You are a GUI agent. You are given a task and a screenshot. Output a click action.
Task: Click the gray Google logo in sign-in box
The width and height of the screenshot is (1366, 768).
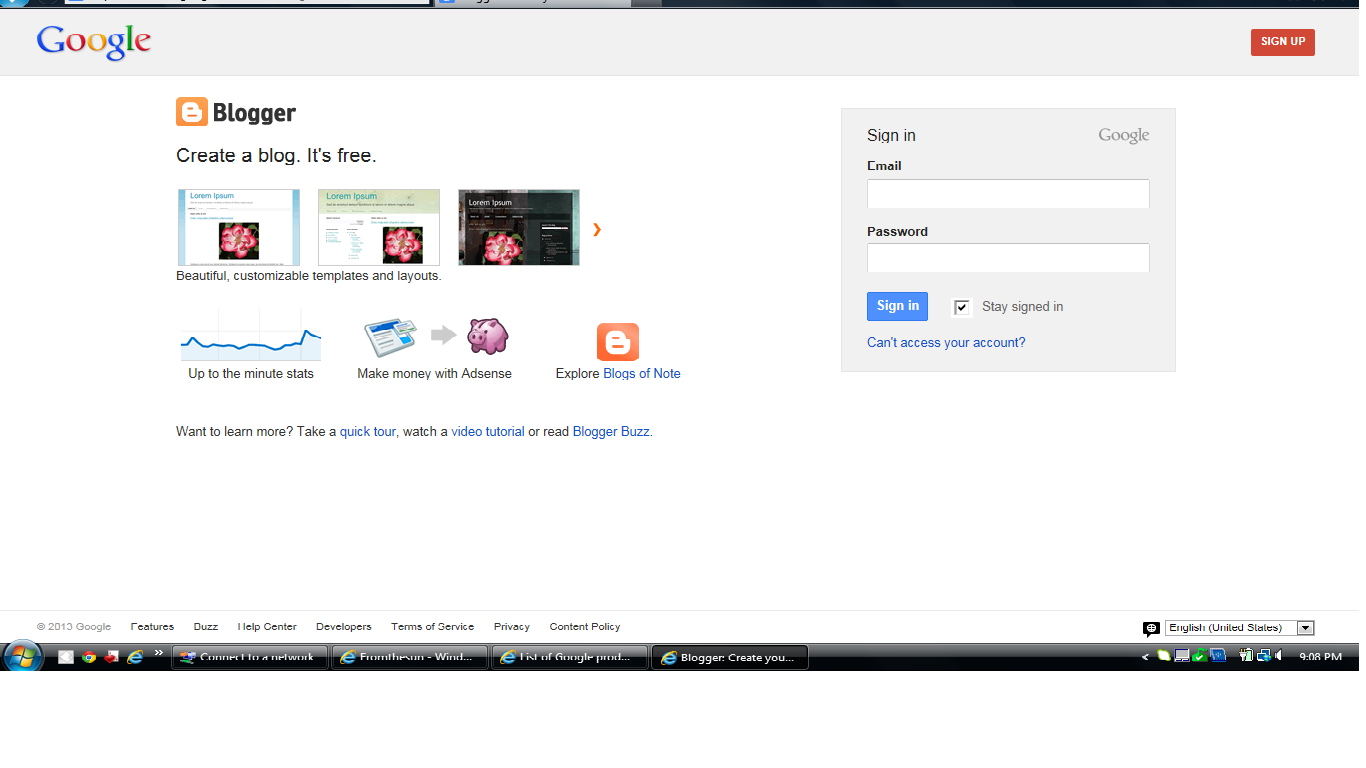pyautogui.click(x=1124, y=136)
